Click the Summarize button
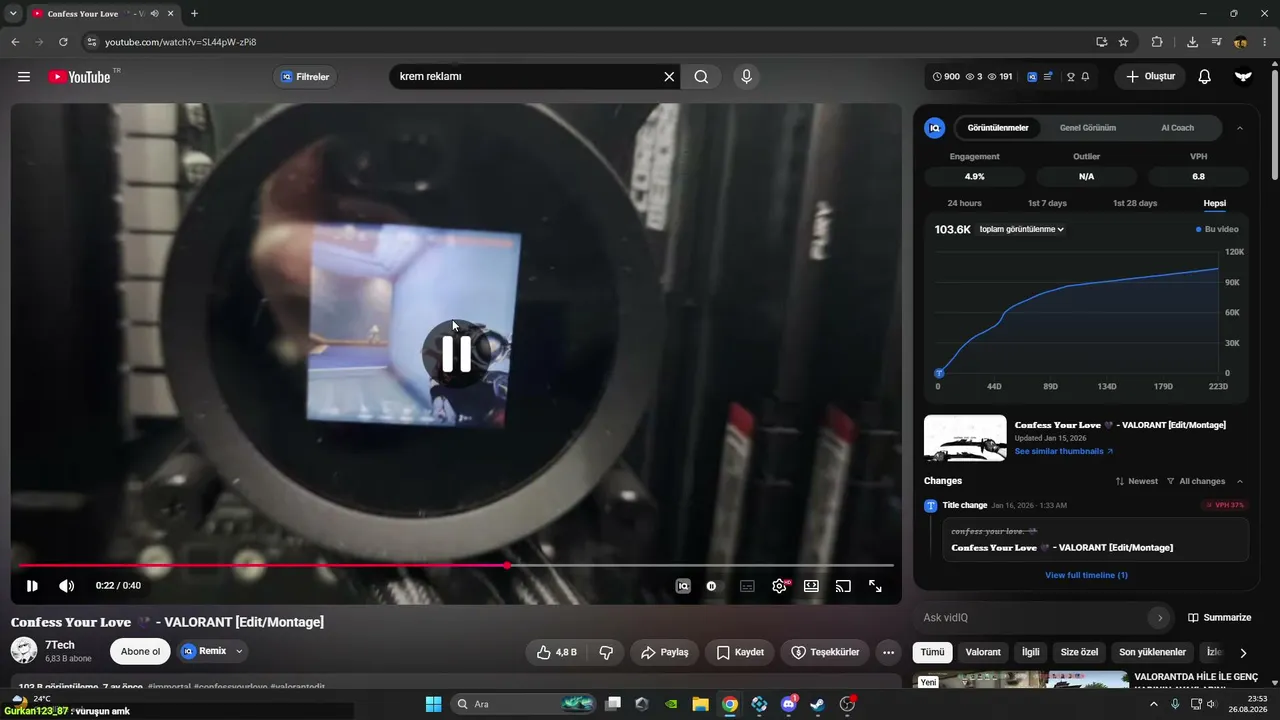Screen dimensions: 1280x720 (1219, 618)
